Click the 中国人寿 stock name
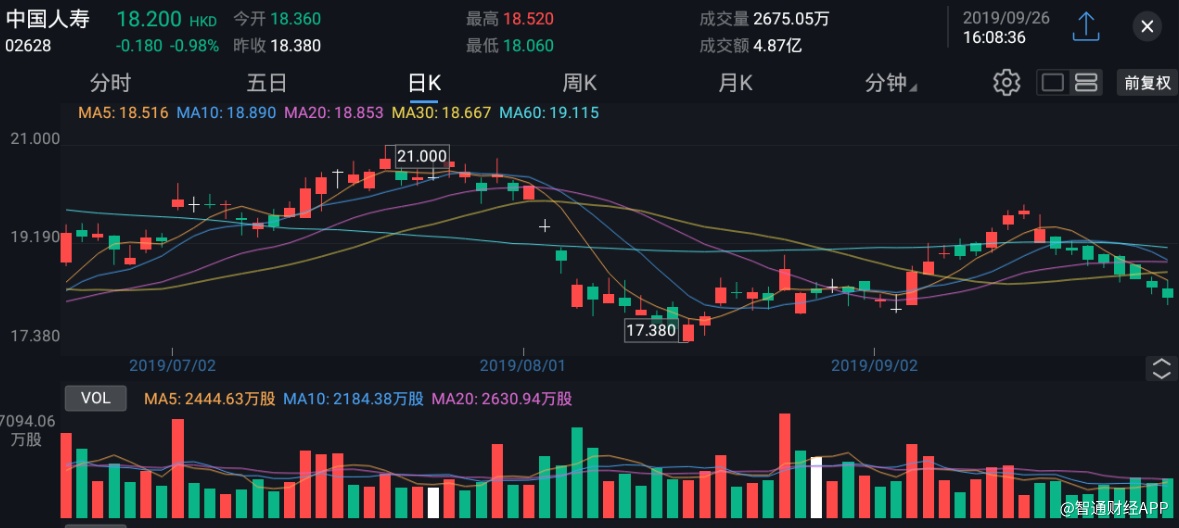This screenshot has height=528, width=1179. click(47, 19)
